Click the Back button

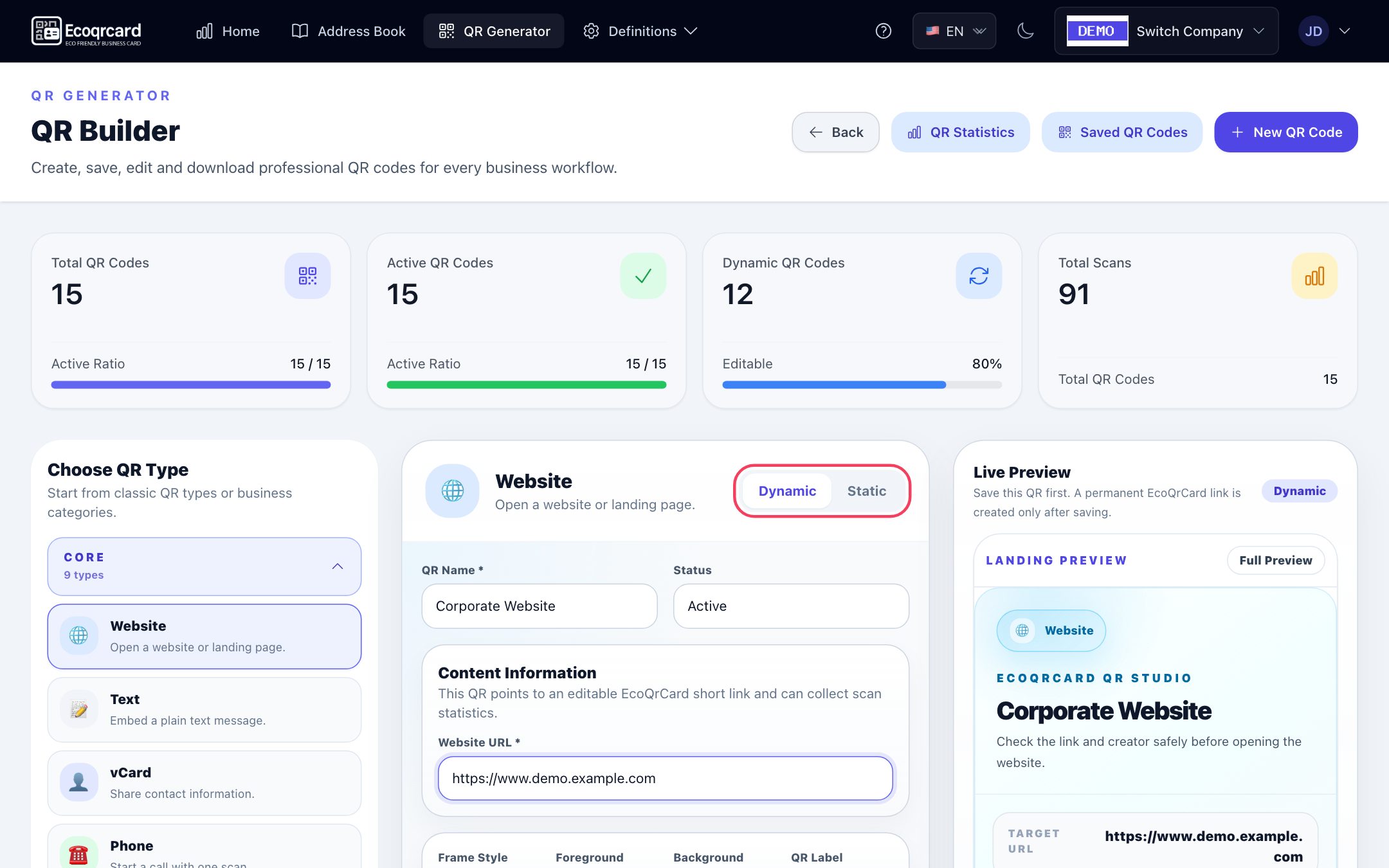[x=835, y=132]
